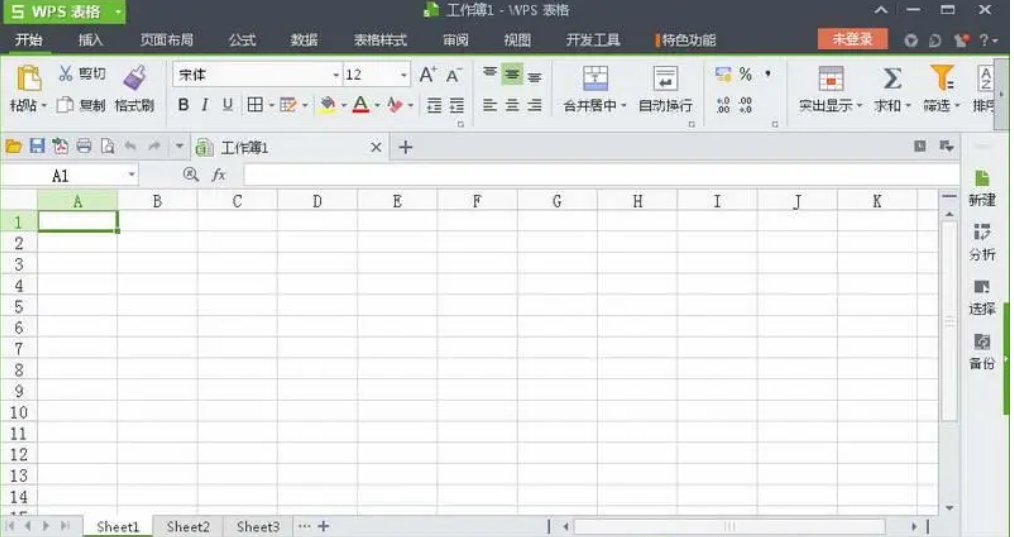Apply percent style format
Viewport: 1014px width, 537px height.
(746, 74)
